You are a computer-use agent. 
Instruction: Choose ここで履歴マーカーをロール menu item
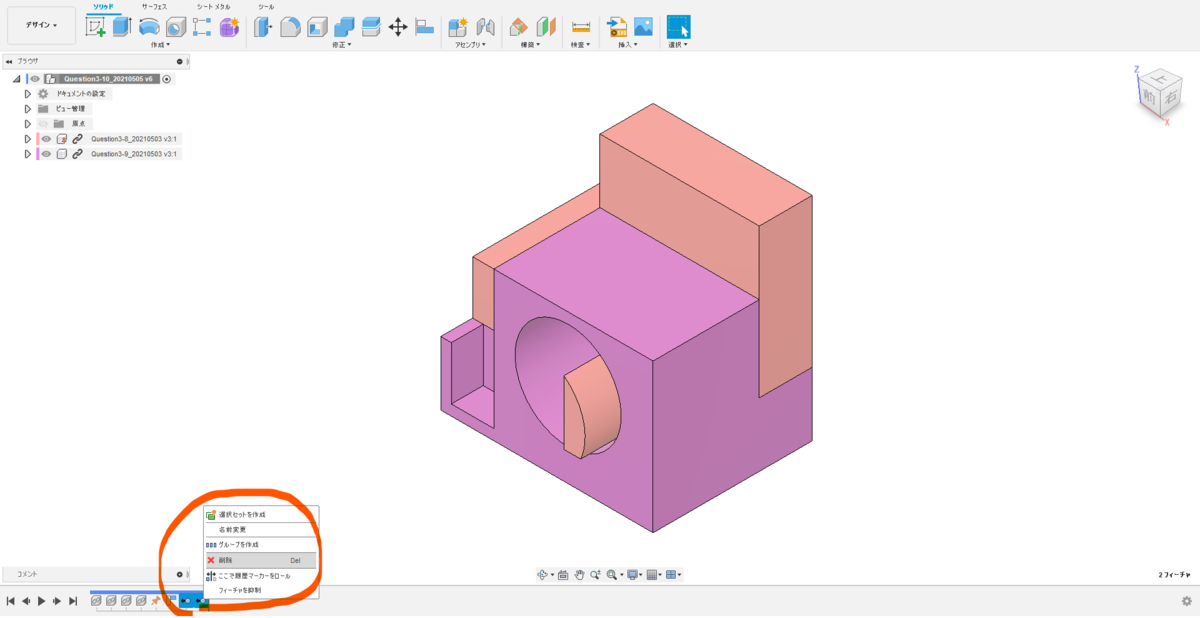click(x=261, y=576)
